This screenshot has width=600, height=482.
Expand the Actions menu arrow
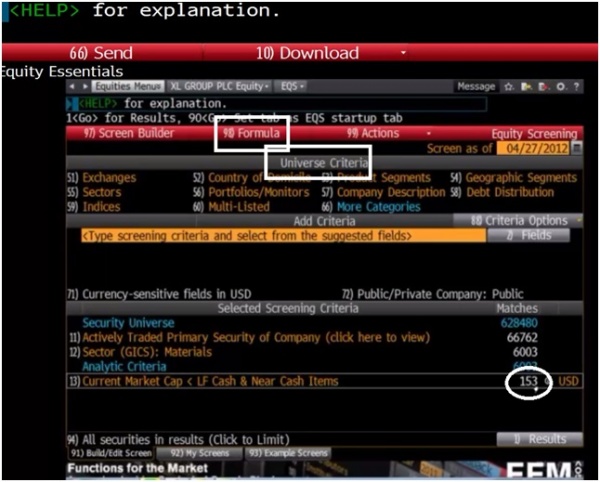click(429, 133)
